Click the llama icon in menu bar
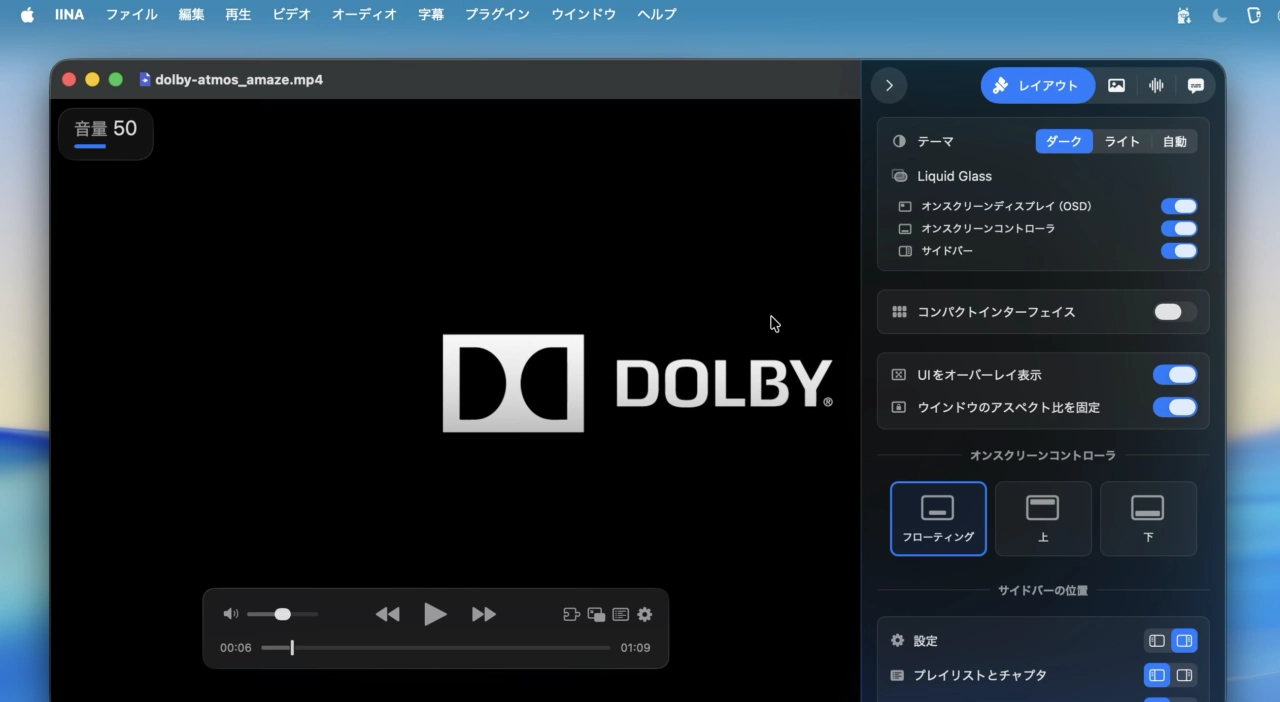 [1184, 15]
